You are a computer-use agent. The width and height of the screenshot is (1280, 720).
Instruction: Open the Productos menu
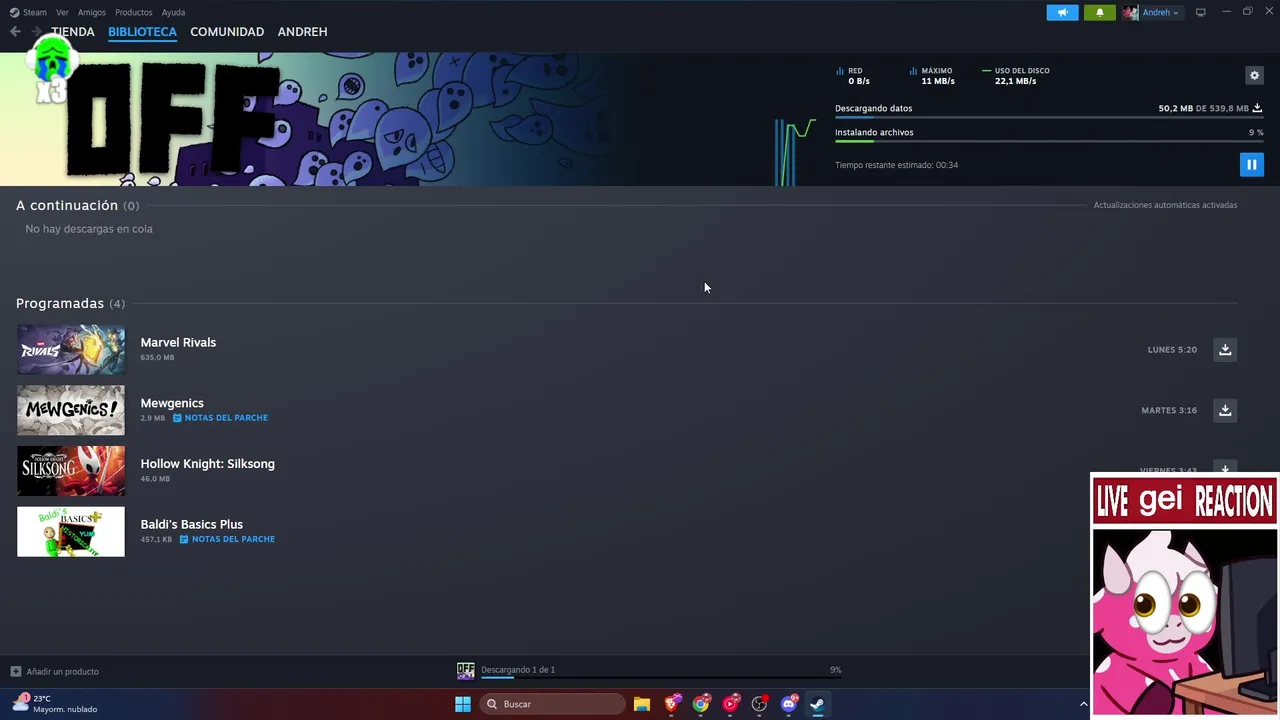133,12
